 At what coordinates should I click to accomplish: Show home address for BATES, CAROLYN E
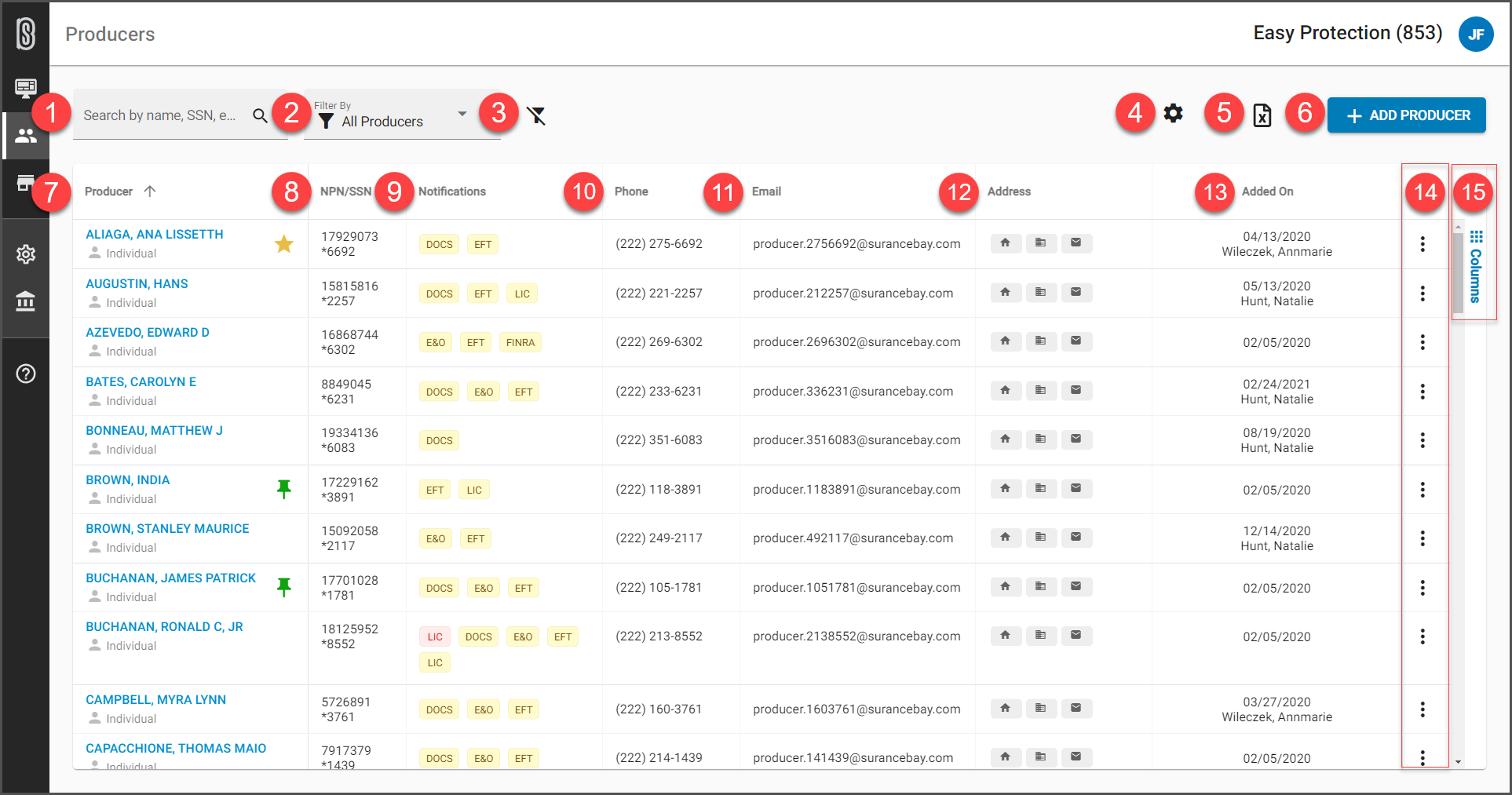(1006, 391)
